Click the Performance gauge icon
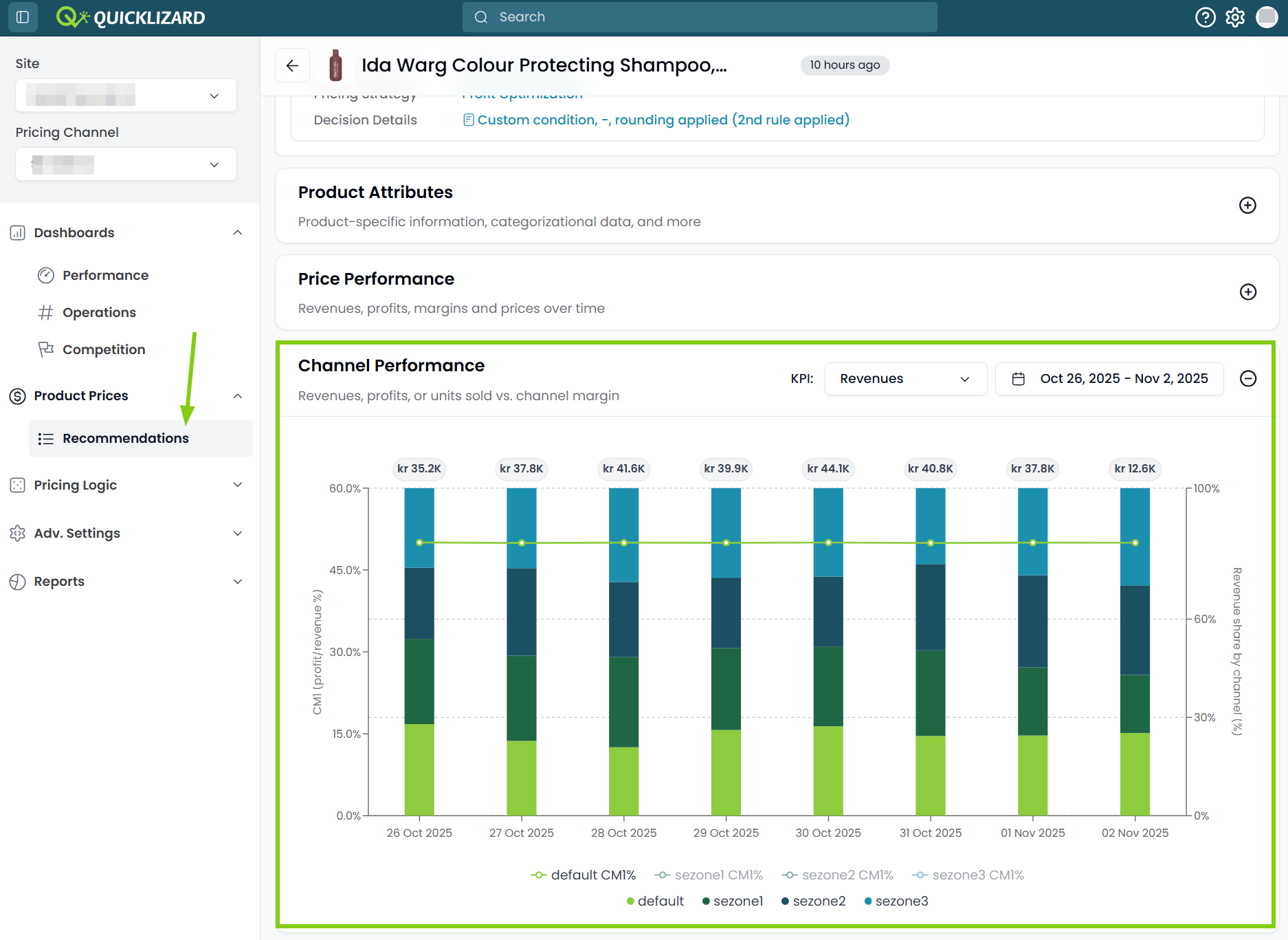 46,275
